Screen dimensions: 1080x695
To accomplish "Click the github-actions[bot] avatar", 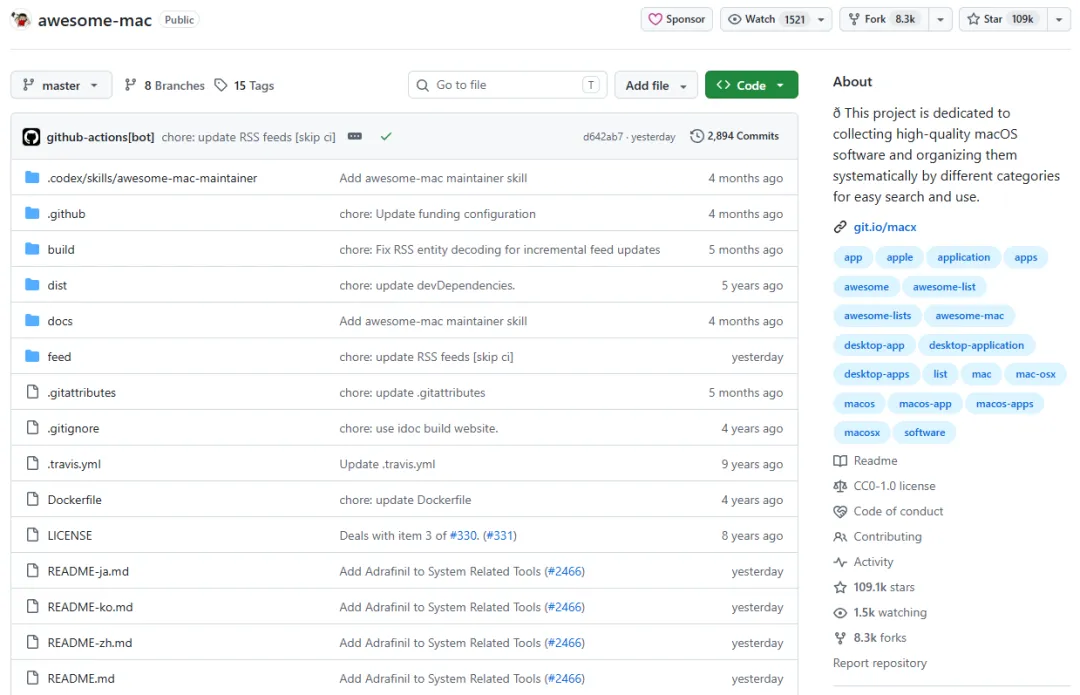I will point(31,136).
